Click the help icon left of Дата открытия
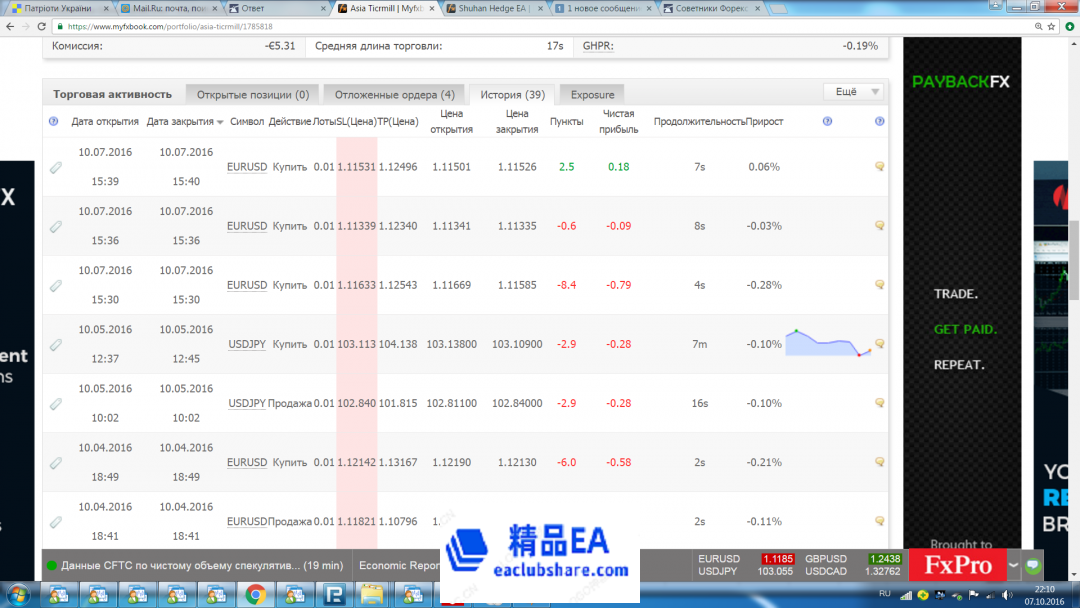Screen dimensions: 1080x608 (x=53, y=121)
